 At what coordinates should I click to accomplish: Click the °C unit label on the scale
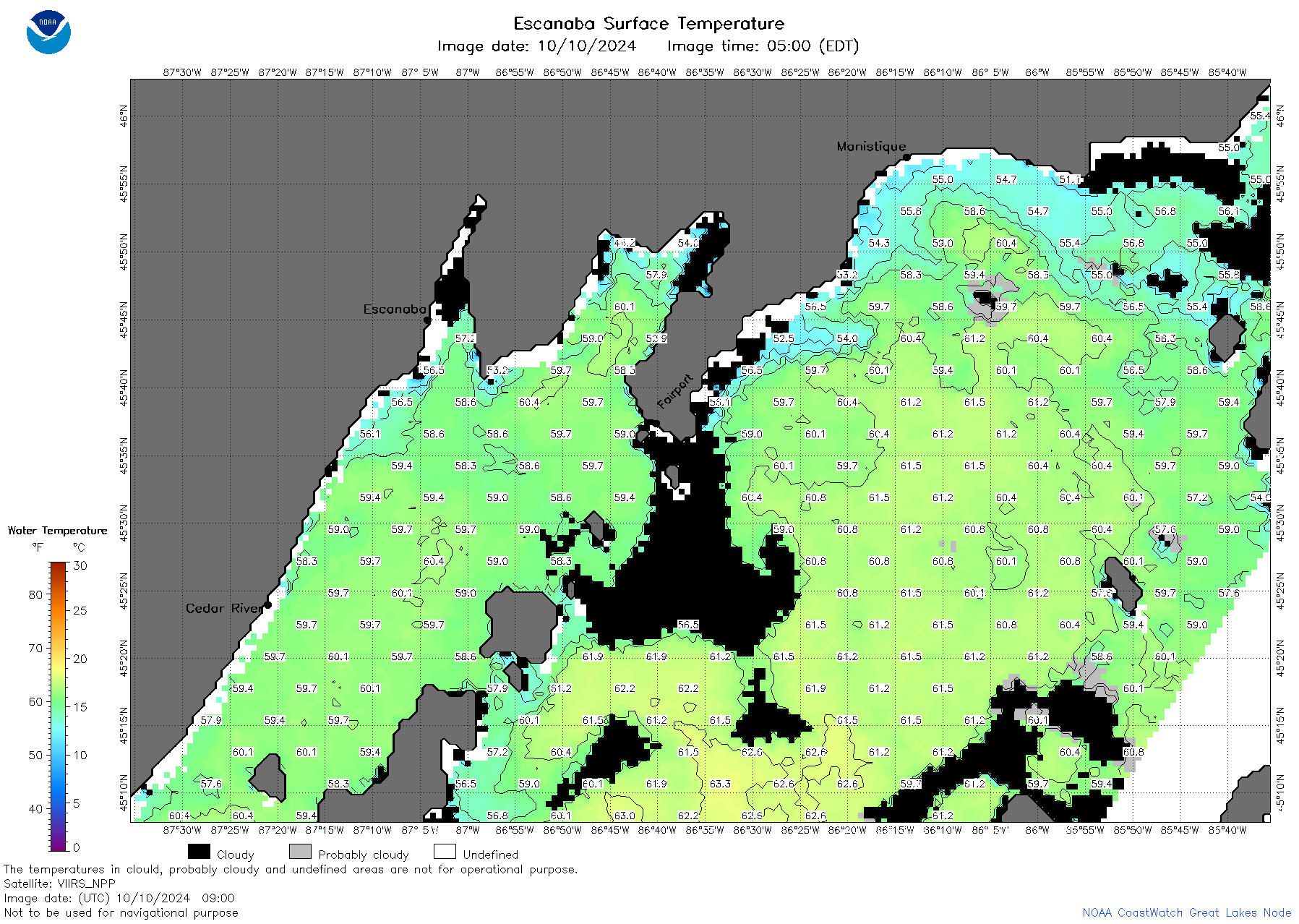pos(79,547)
